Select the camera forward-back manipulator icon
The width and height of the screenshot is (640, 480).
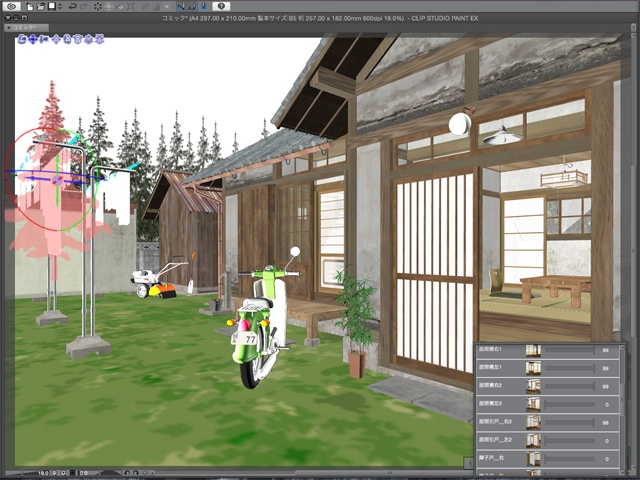[44, 39]
